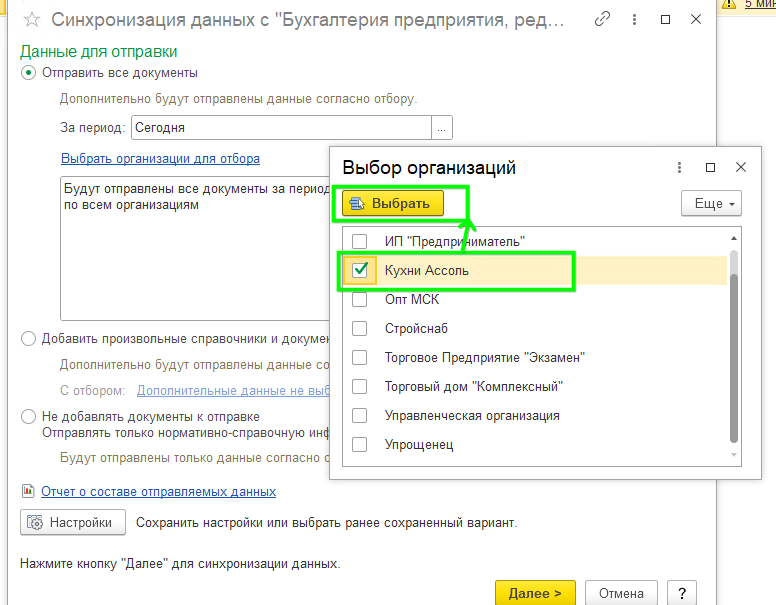Open the report icon beside Отчет о составе

28,491
